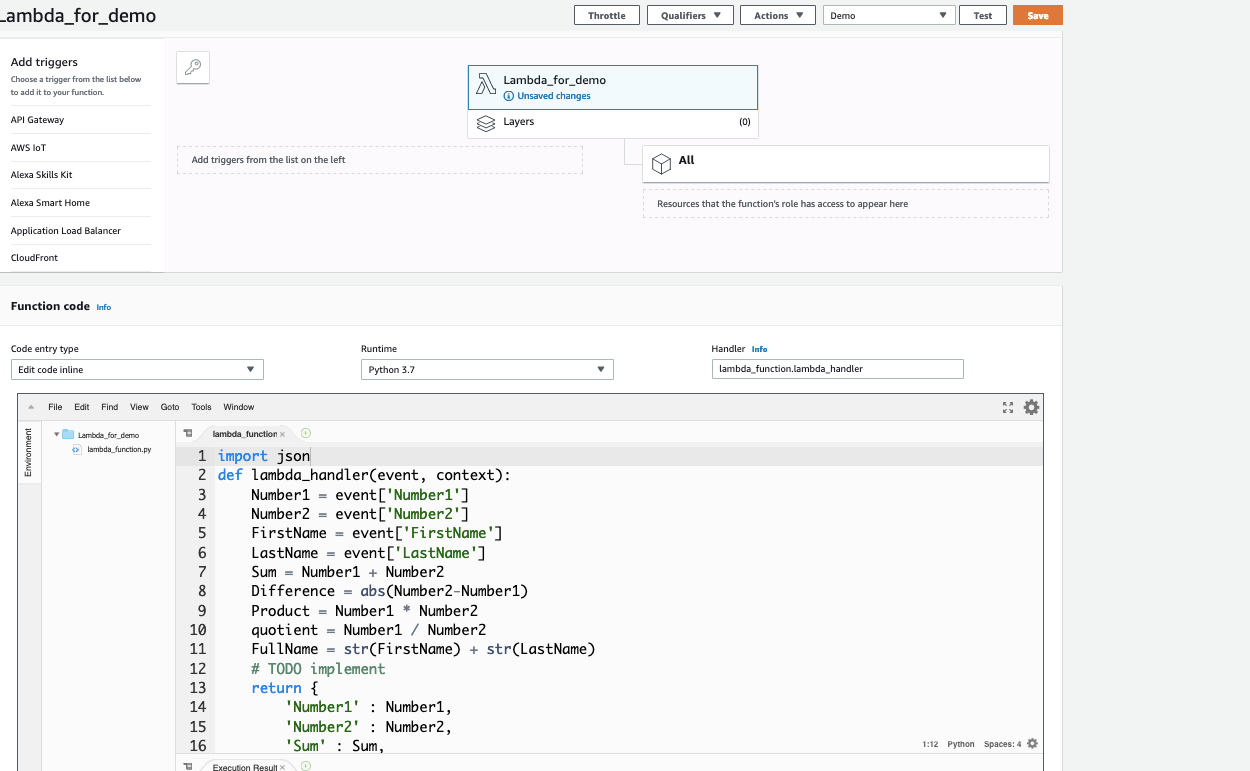Click the TODO implement comment line
The width and height of the screenshot is (1250, 771).
318,668
